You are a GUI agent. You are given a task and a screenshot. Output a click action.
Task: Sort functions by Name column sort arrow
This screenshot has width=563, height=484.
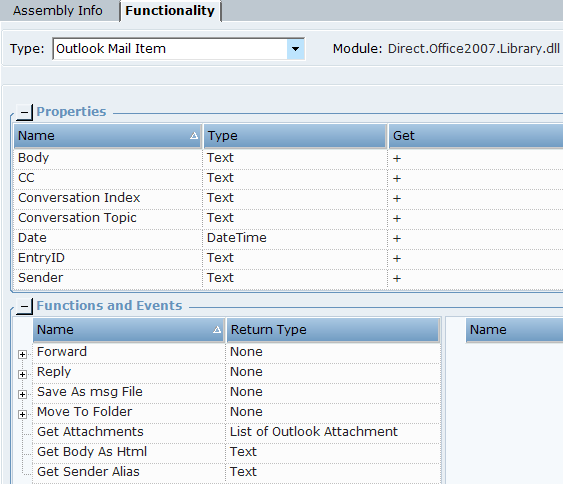pyautogui.click(x=217, y=330)
